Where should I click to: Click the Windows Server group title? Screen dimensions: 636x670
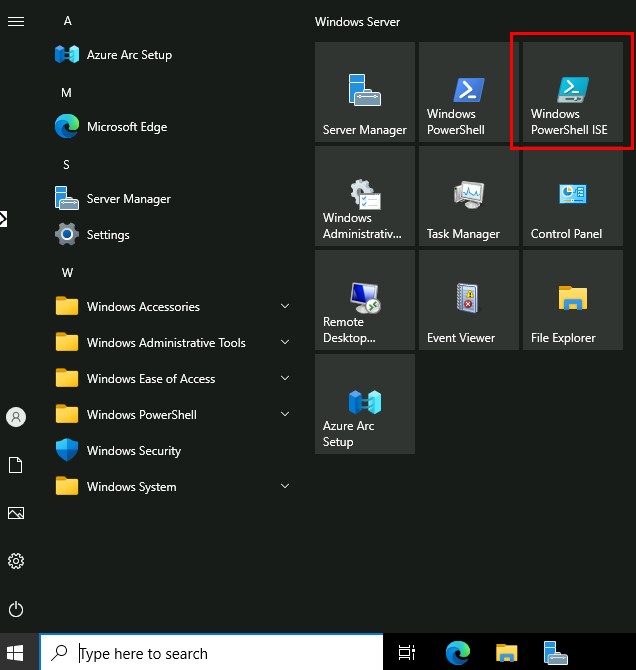coord(357,22)
